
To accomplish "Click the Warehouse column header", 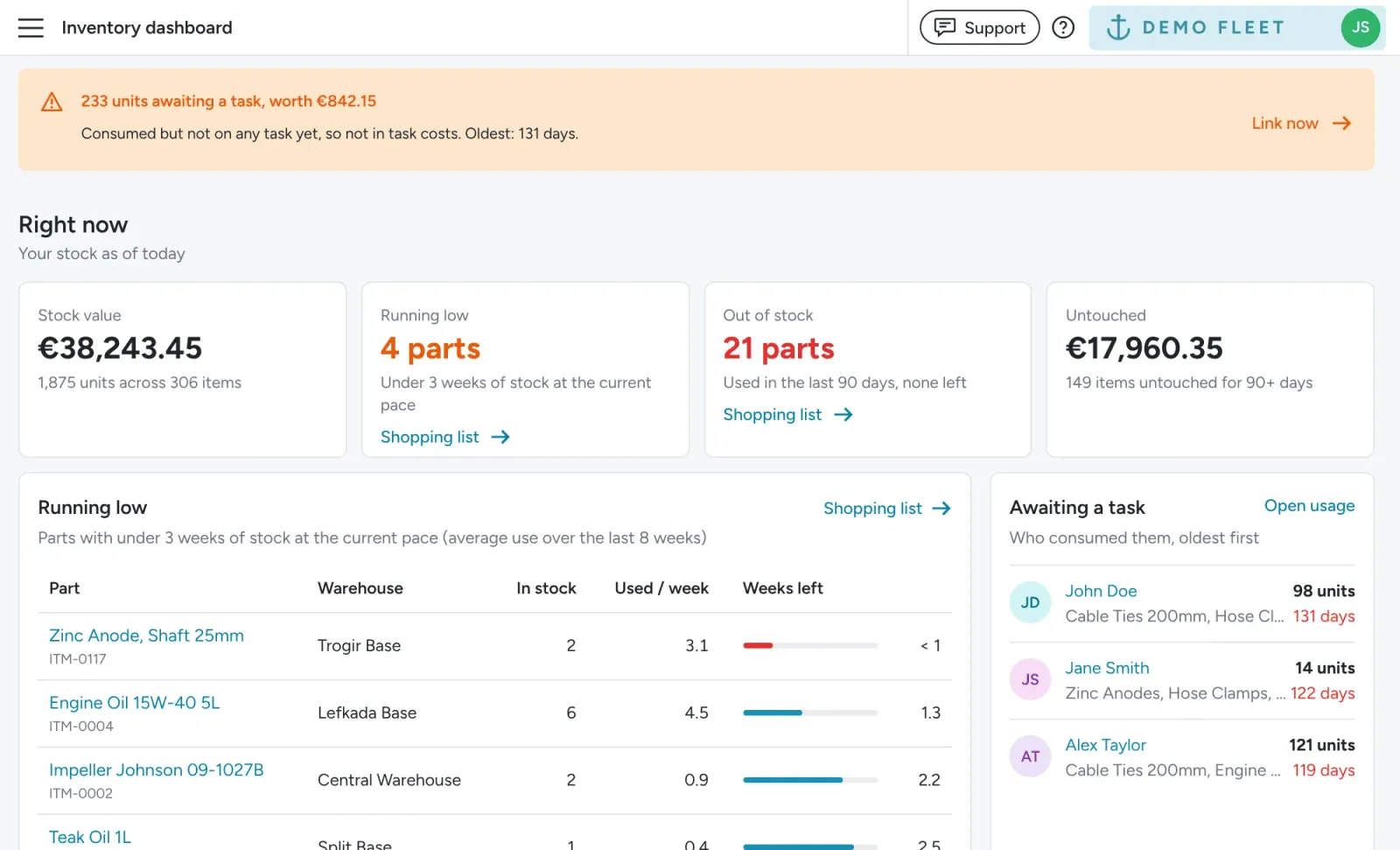I will pos(360,588).
